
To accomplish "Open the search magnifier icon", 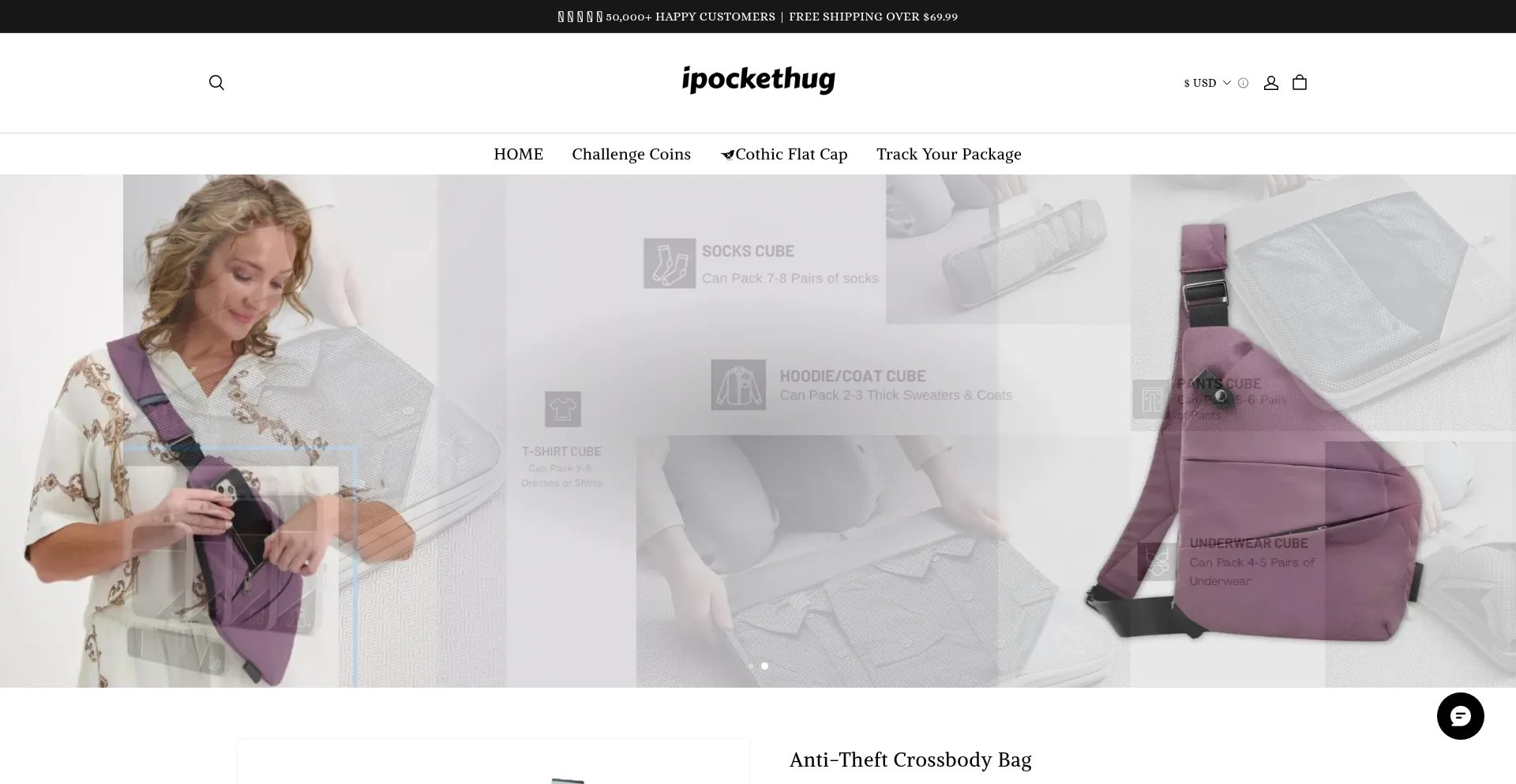I will click(x=216, y=83).
